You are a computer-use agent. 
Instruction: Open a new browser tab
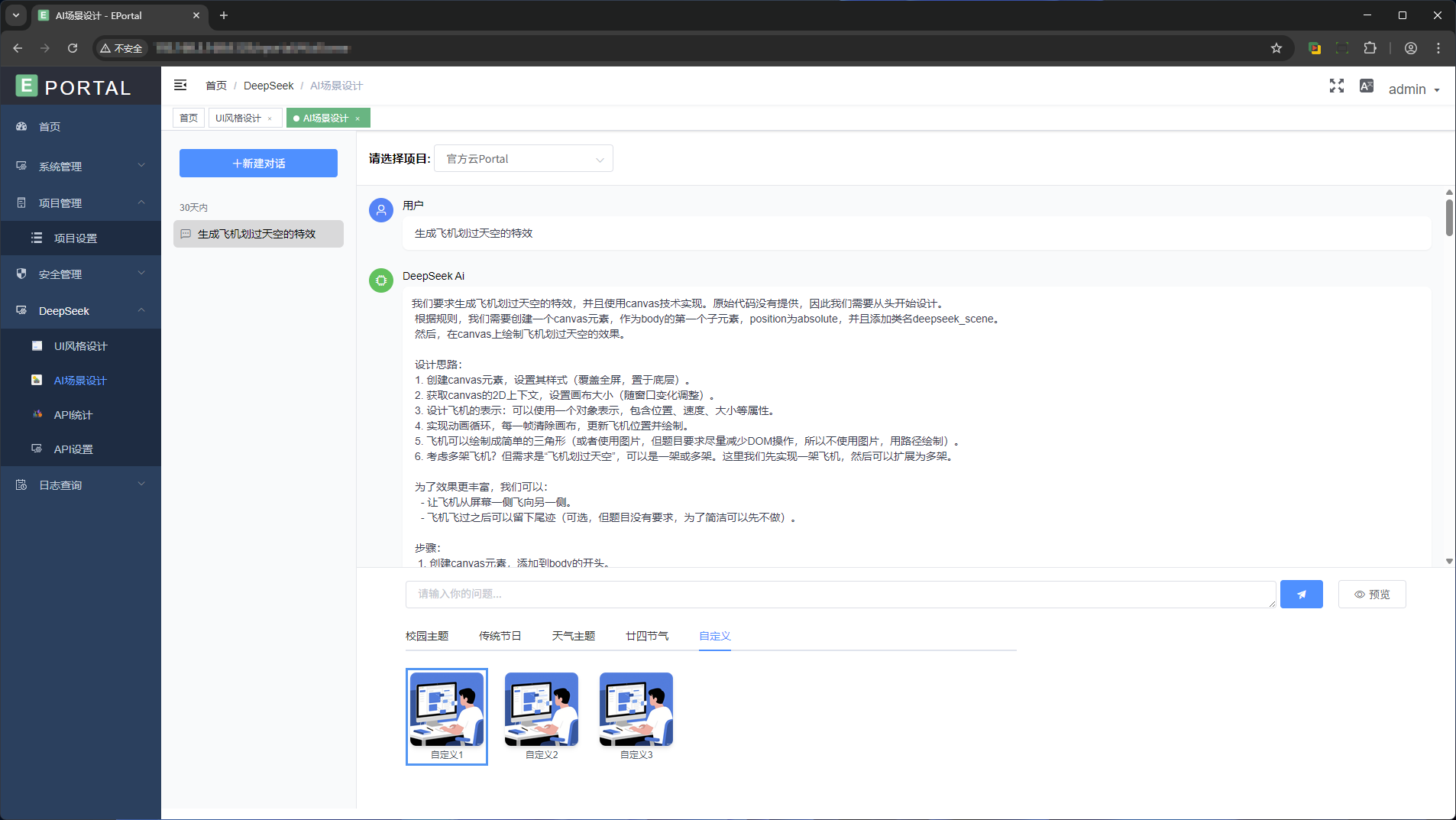pyautogui.click(x=224, y=15)
